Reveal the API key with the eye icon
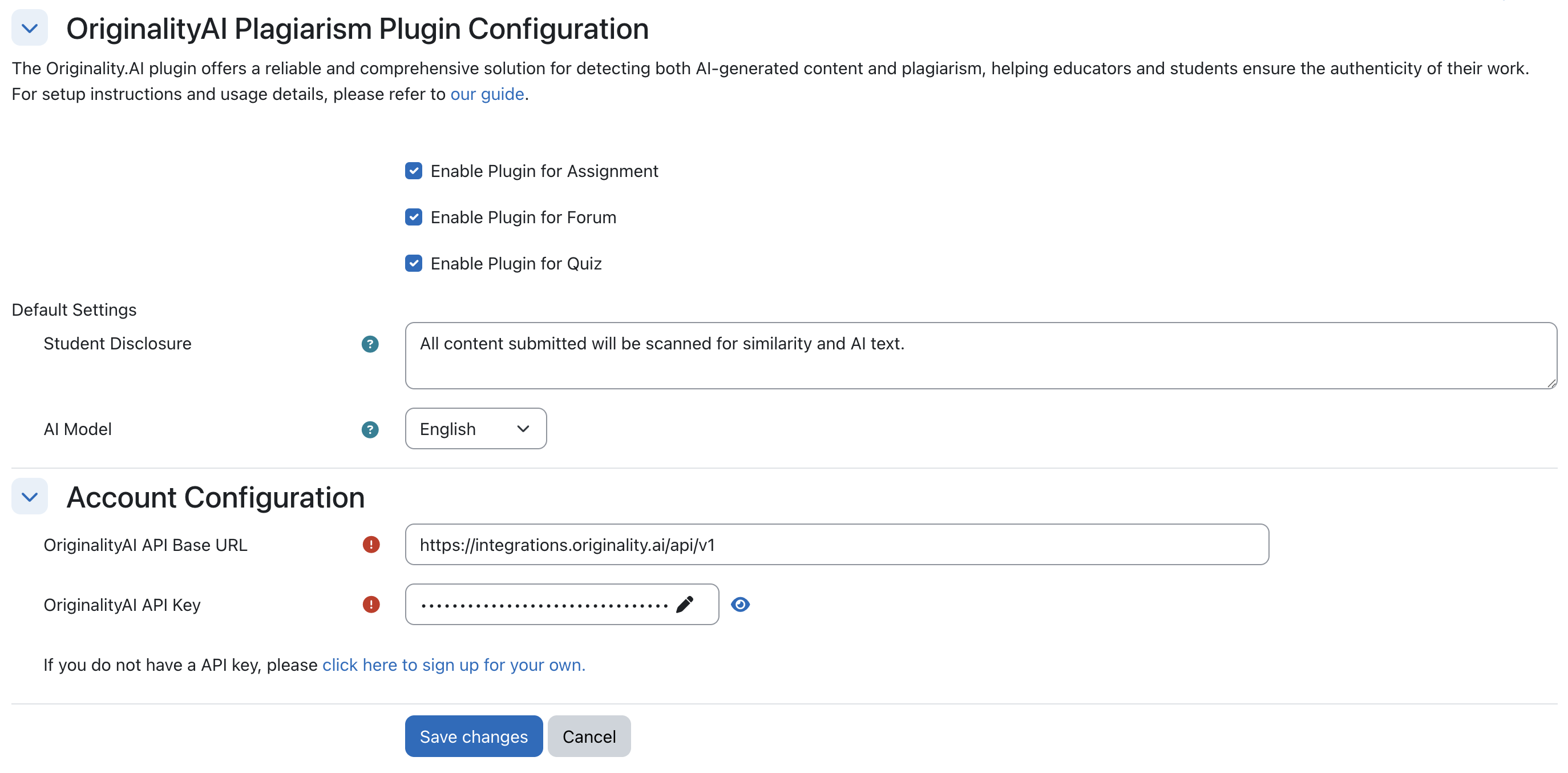 click(x=739, y=604)
